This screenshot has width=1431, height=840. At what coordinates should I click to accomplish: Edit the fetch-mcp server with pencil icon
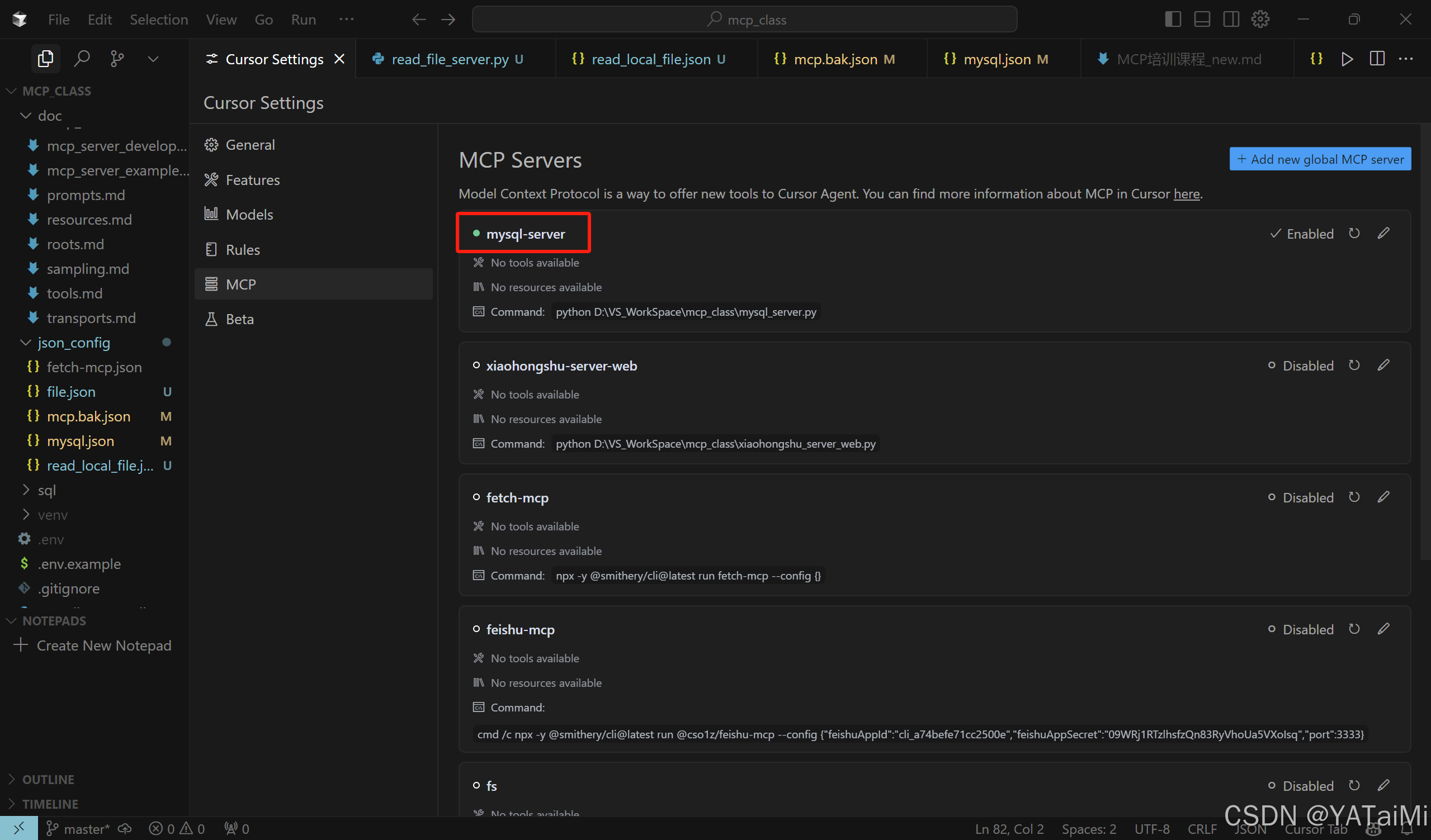pos(1383,497)
